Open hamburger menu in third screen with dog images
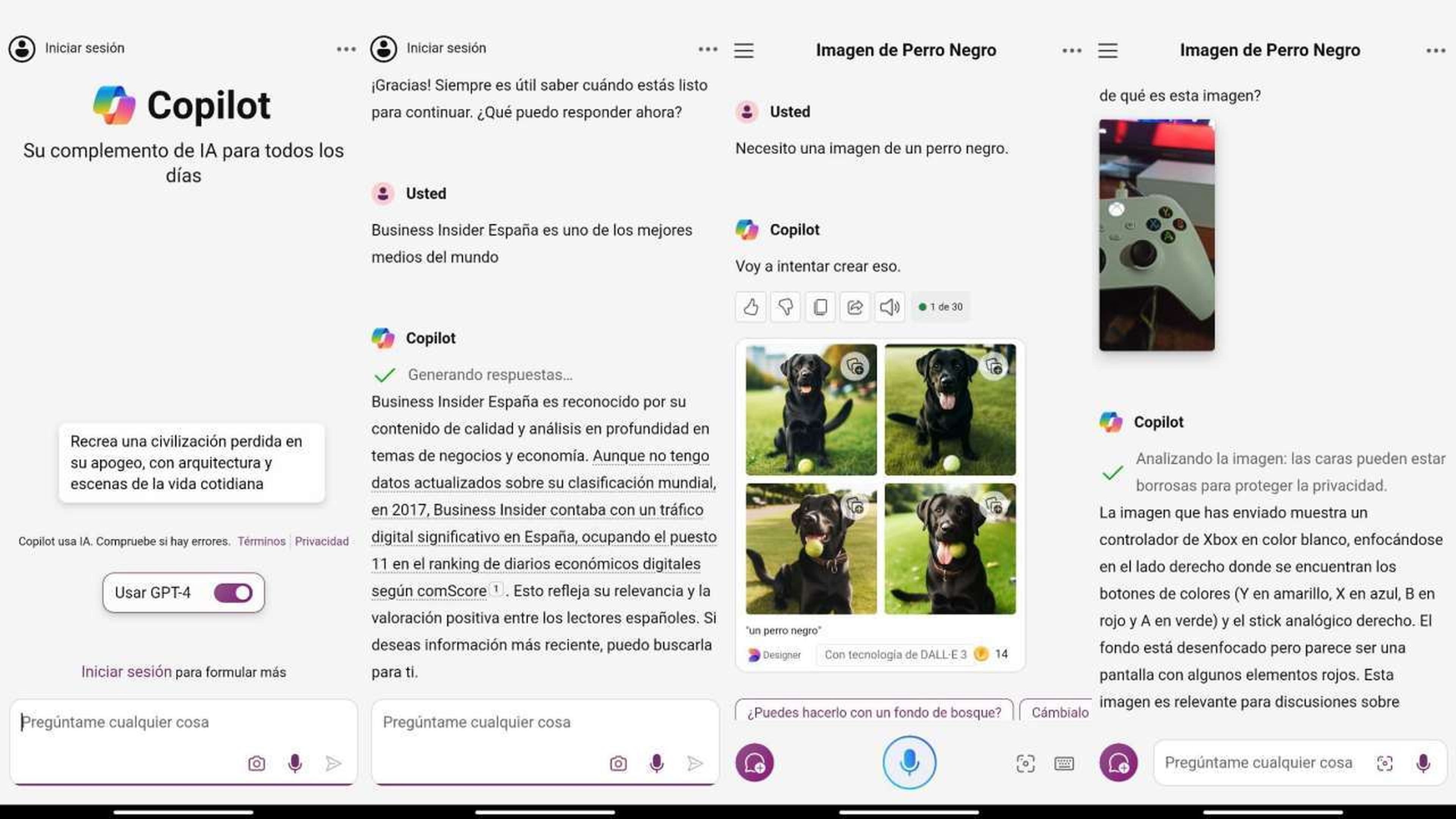Viewport: 1456px width, 819px height. (x=744, y=50)
